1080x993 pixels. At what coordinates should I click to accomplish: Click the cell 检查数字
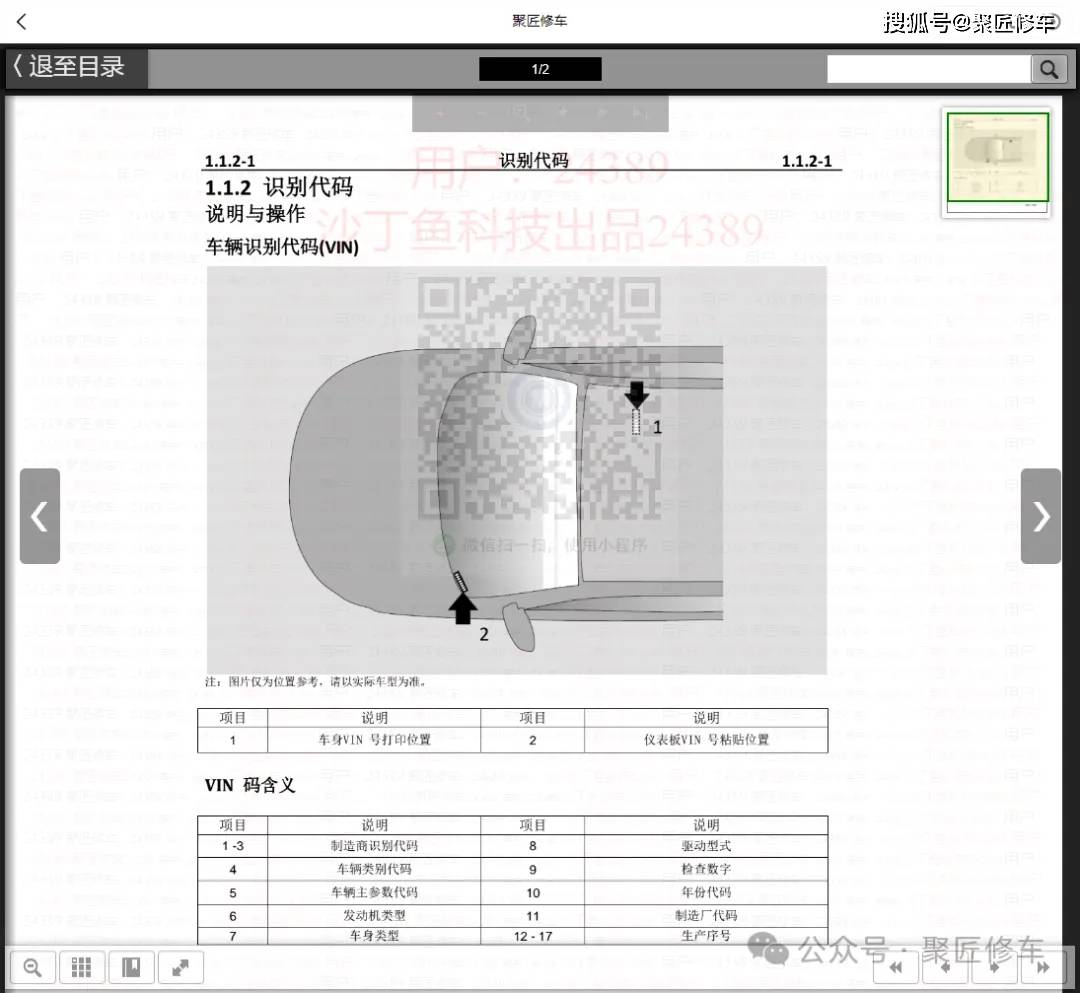[x=706, y=869]
